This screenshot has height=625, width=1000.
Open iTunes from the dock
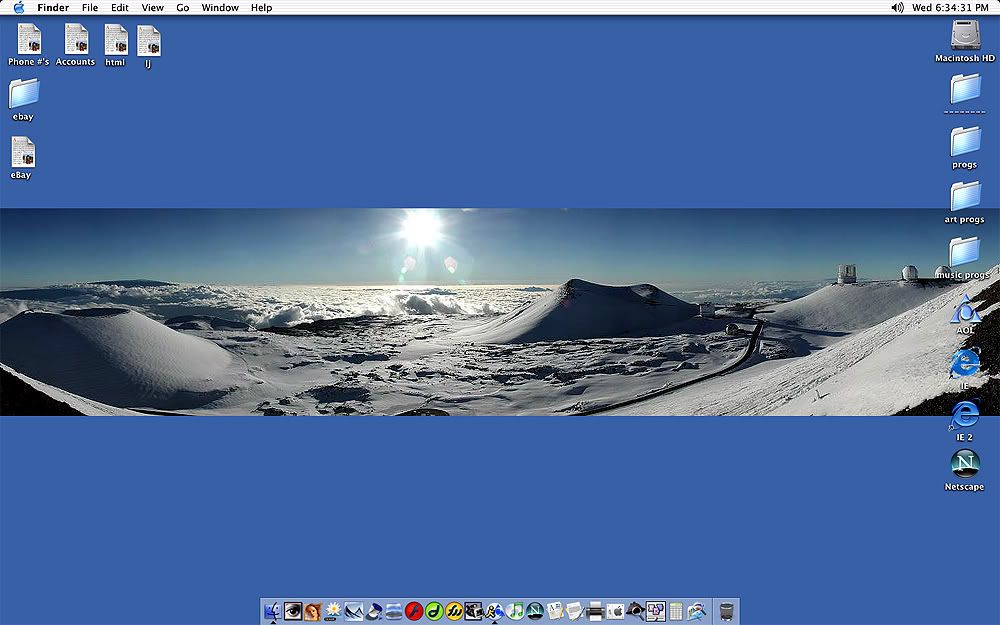(515, 611)
